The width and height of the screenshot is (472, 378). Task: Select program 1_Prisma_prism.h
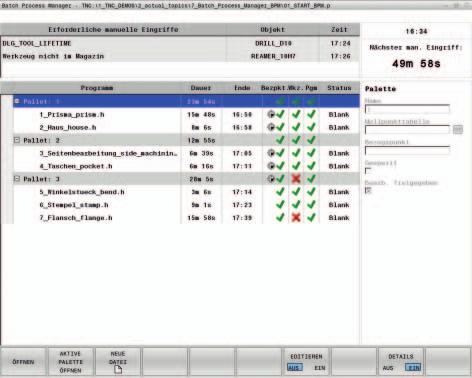point(72,115)
